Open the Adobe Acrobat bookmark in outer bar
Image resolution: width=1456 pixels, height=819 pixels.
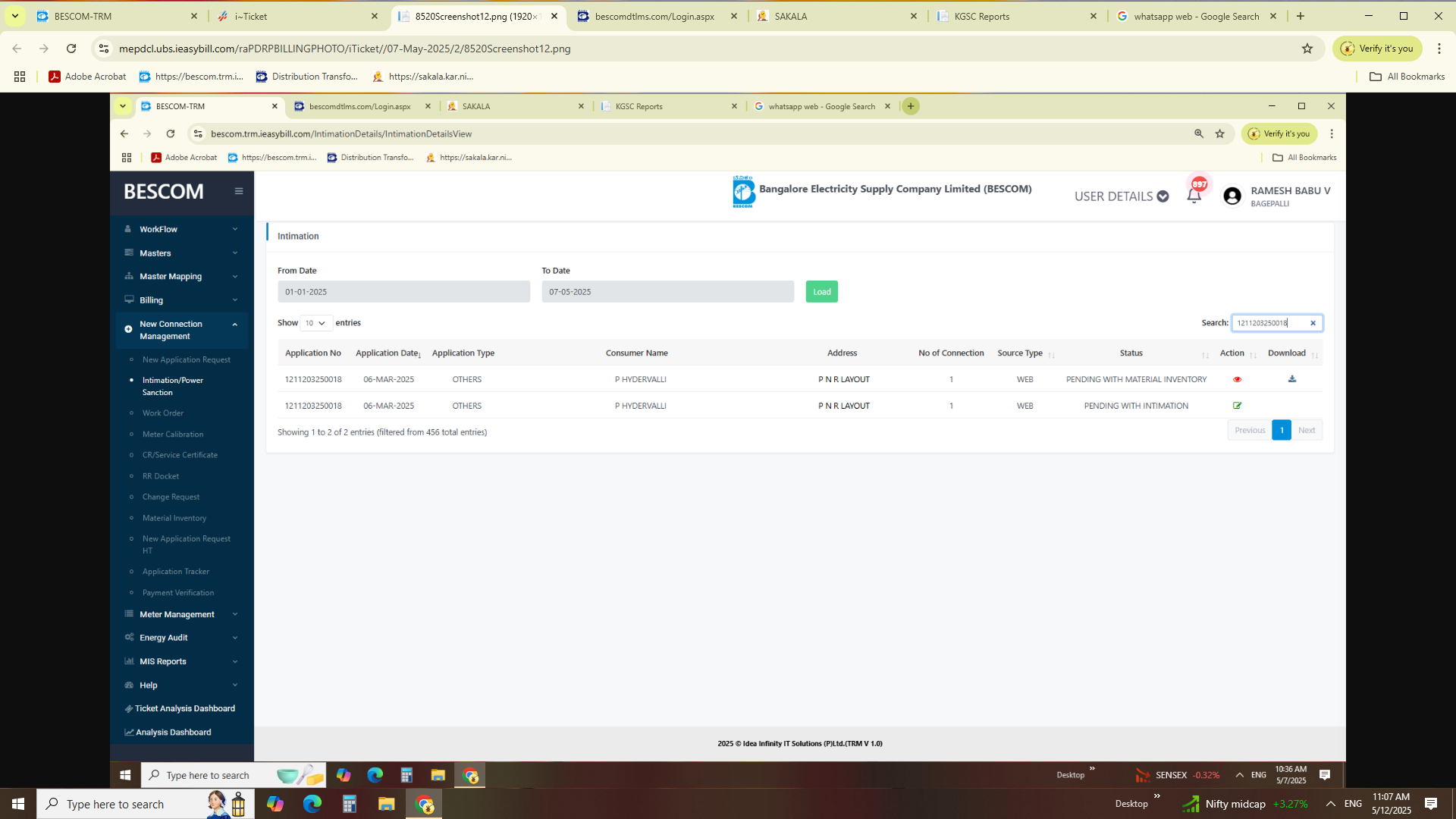click(x=87, y=77)
